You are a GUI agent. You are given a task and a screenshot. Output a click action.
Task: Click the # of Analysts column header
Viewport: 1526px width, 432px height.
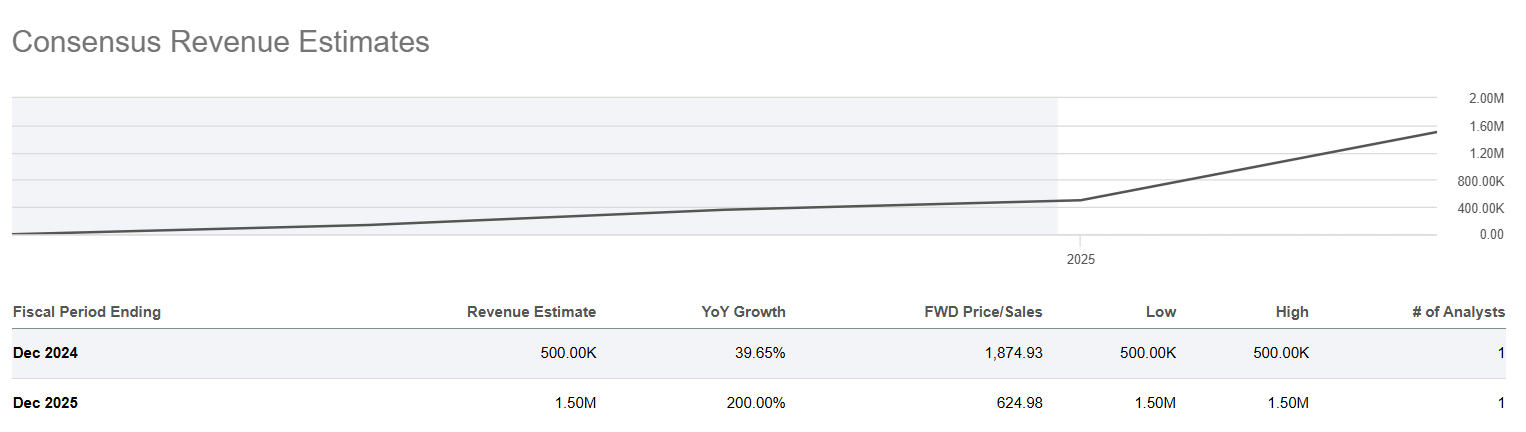tap(1458, 312)
